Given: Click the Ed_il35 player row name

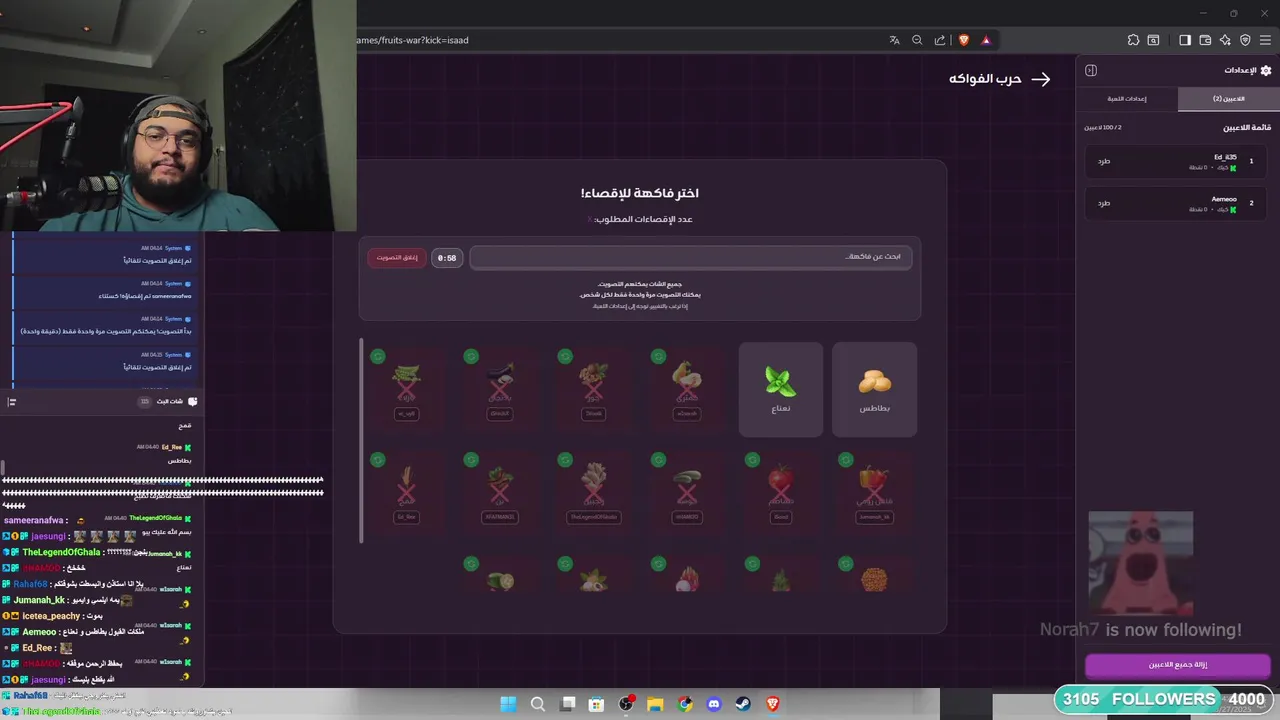Looking at the screenshot, I should pos(1225,157).
